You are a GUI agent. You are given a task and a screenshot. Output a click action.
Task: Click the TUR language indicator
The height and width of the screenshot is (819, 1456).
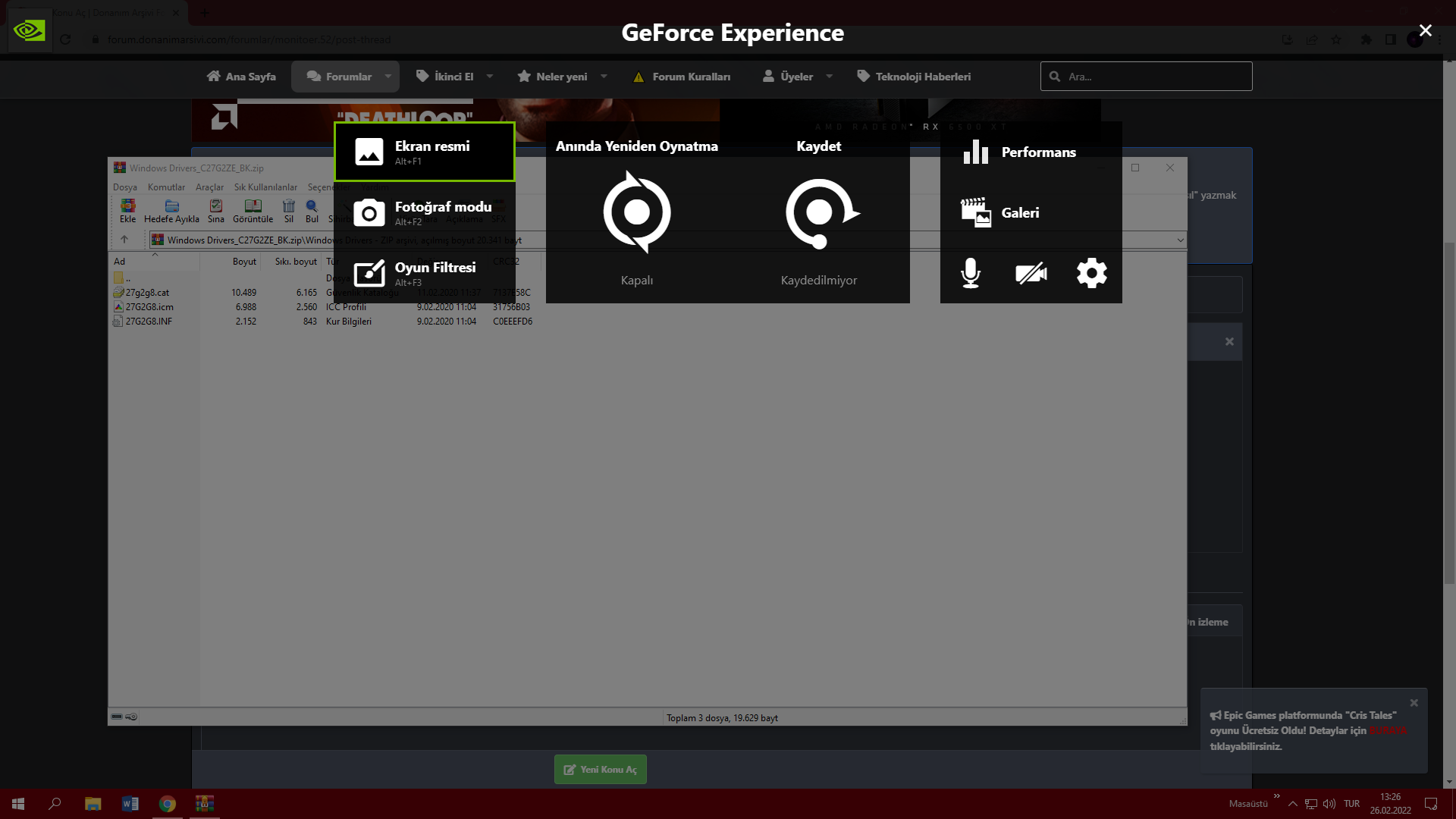pos(1351,804)
